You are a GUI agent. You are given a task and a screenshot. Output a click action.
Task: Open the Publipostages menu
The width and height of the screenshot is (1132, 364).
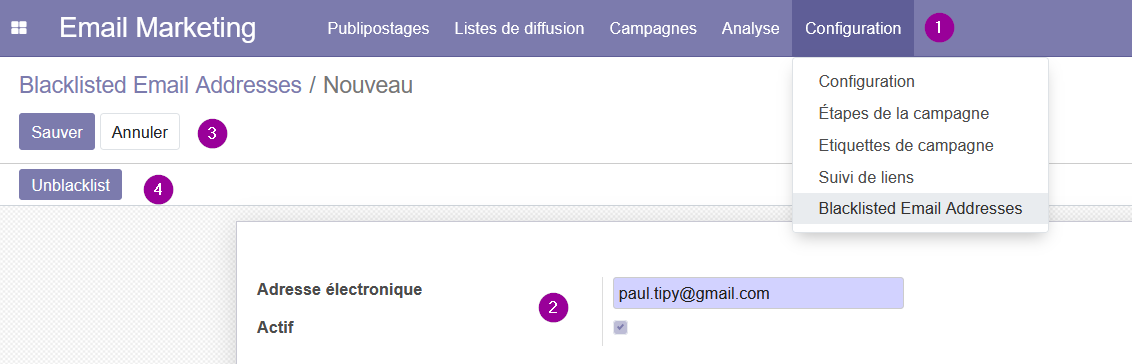coord(378,28)
